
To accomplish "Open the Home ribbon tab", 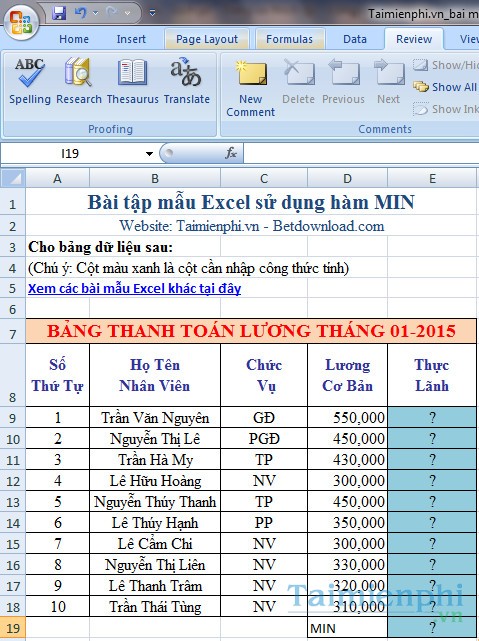I will coord(74,39).
